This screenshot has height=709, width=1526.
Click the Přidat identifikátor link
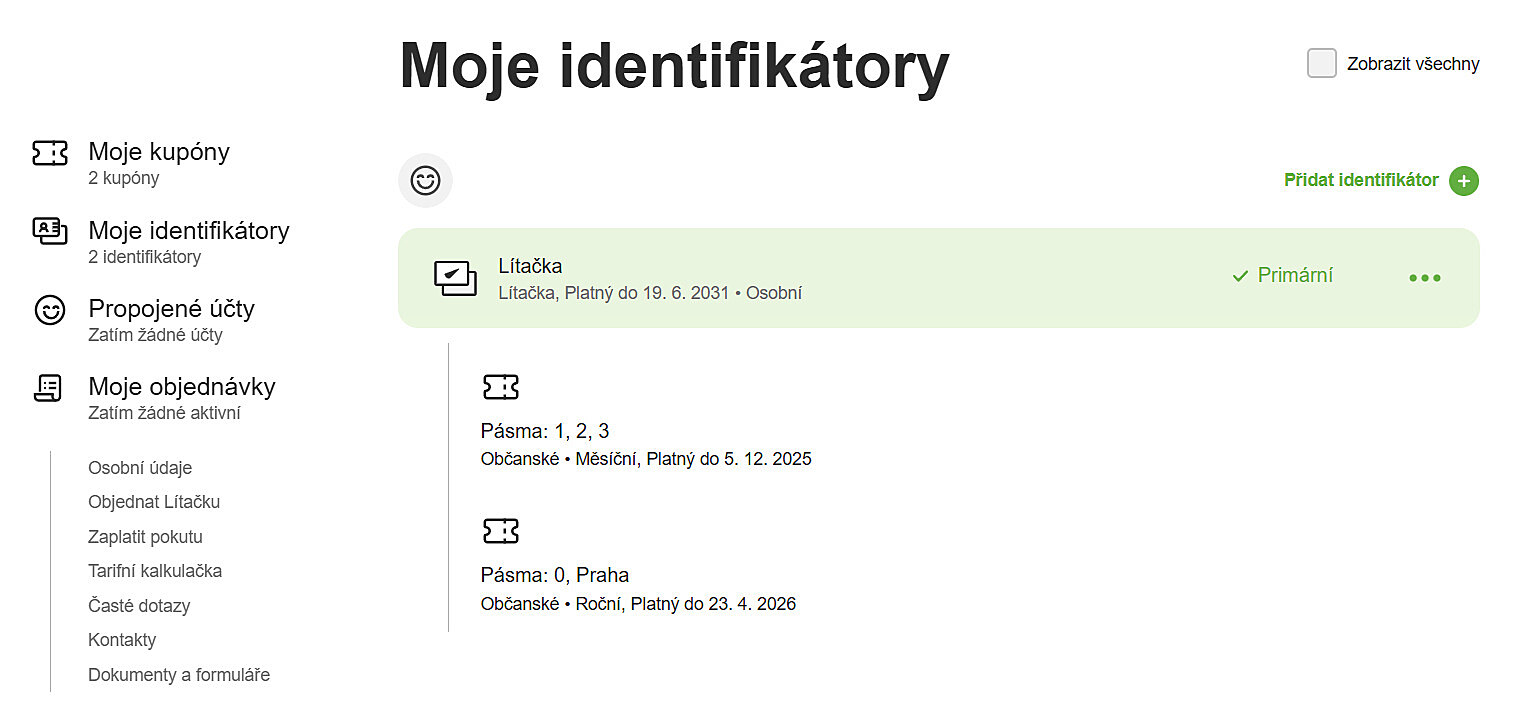[x=1361, y=181]
